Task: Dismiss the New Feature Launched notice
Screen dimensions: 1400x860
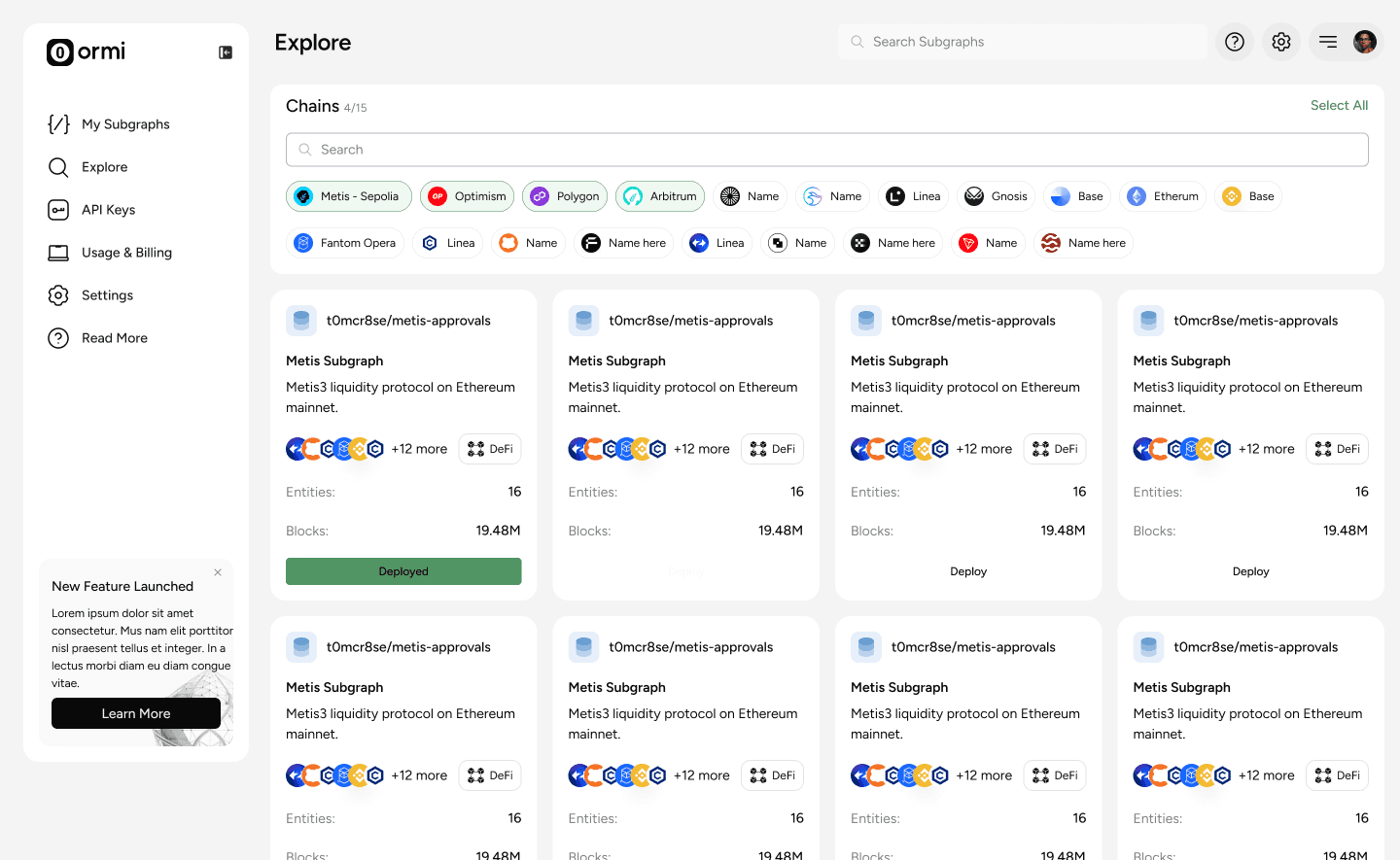Action: pyautogui.click(x=218, y=572)
